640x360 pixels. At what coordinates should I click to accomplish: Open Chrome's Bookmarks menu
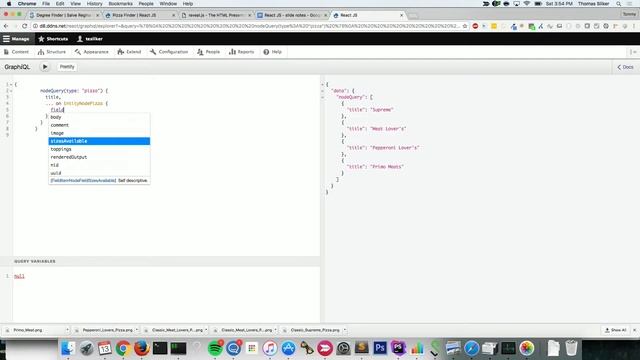point(120,4)
